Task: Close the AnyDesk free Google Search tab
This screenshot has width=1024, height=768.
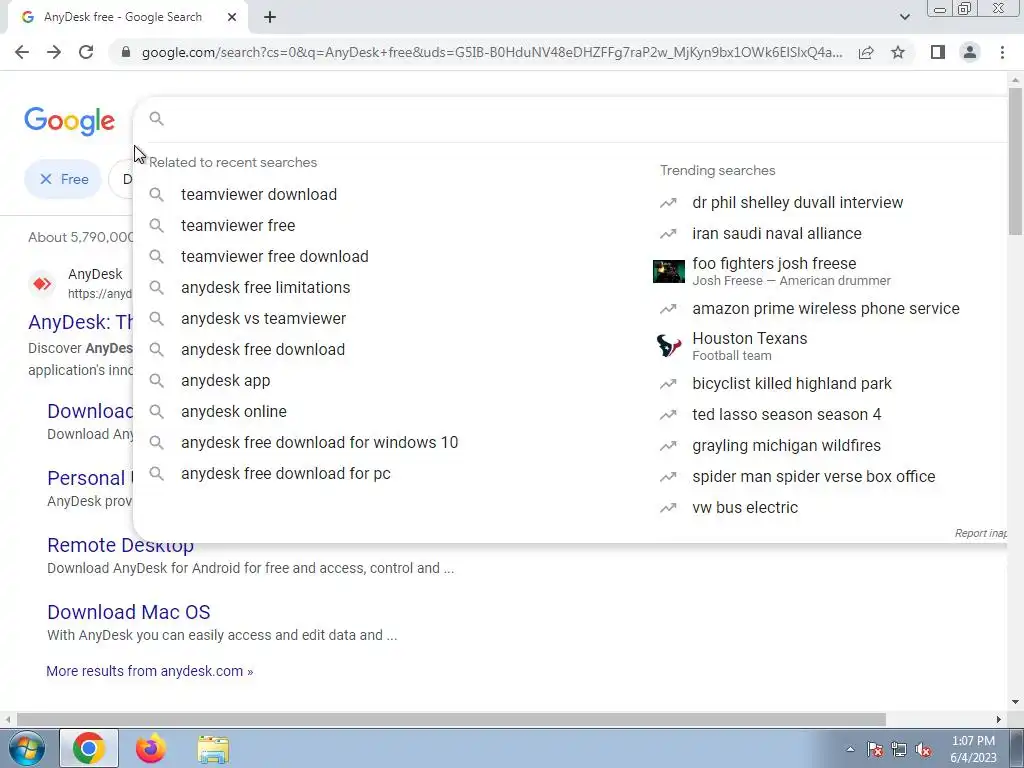Action: coord(232,17)
